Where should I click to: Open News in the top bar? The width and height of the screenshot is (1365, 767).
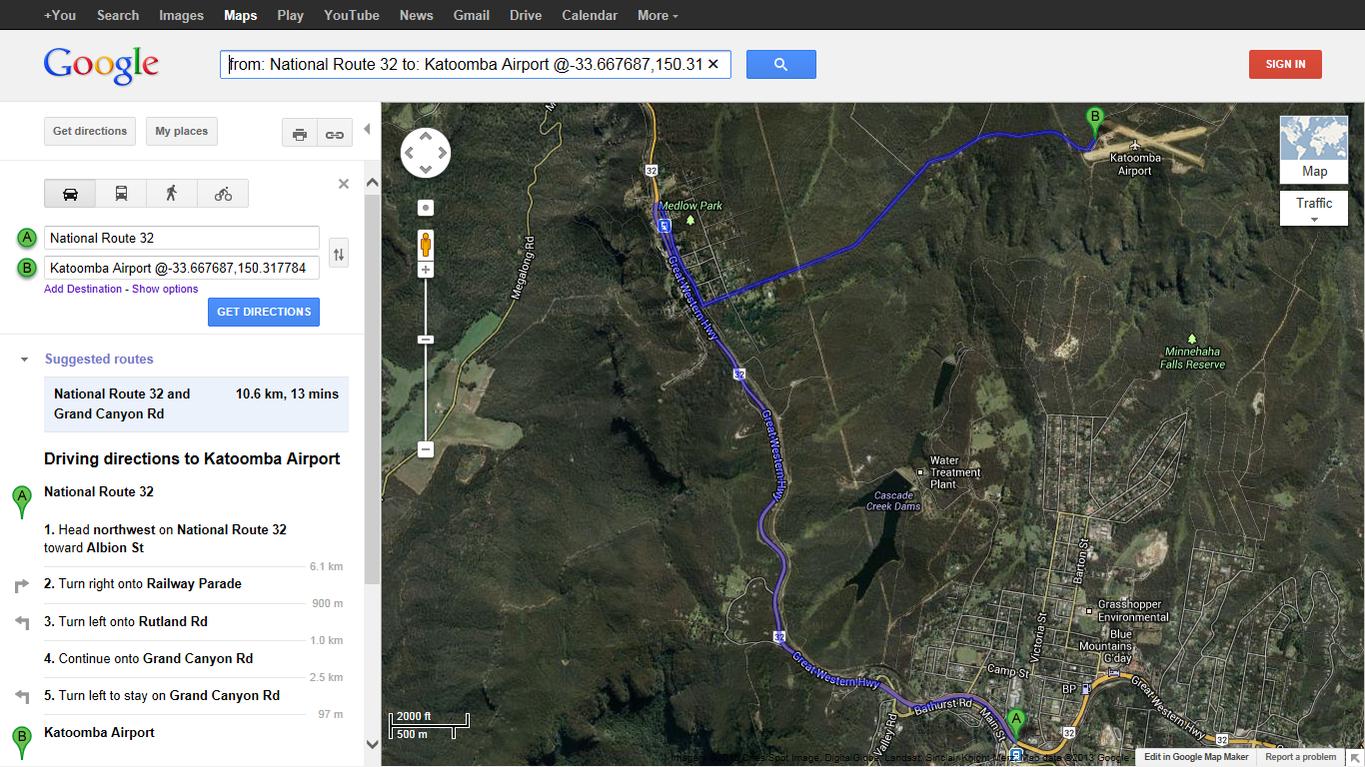pos(416,15)
